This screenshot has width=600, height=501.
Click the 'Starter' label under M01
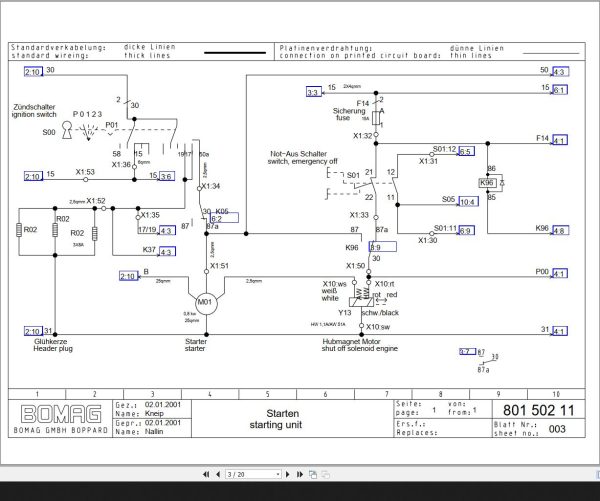click(x=196, y=341)
